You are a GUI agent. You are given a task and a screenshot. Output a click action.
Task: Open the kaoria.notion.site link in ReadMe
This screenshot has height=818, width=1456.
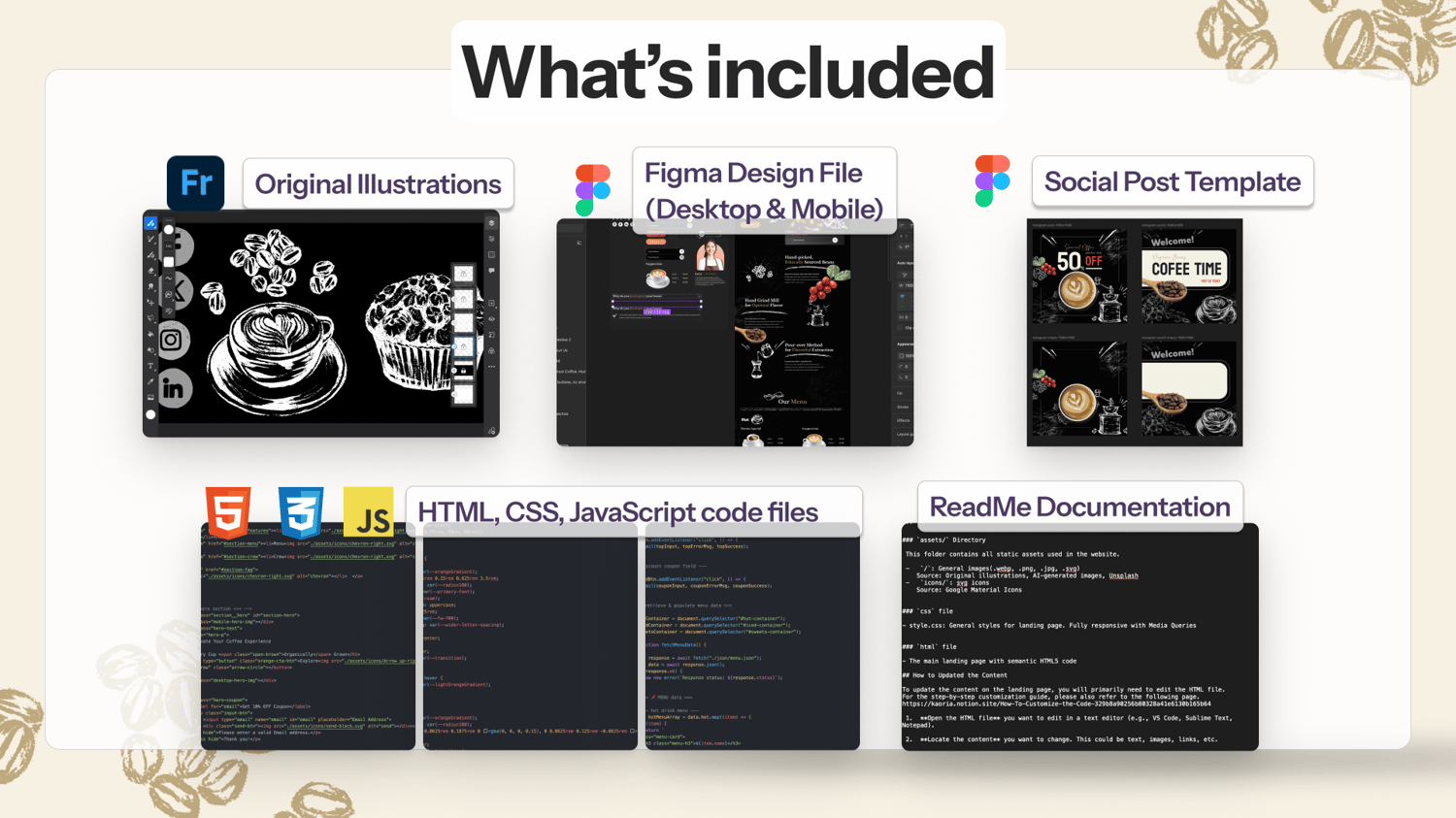[1056, 703]
